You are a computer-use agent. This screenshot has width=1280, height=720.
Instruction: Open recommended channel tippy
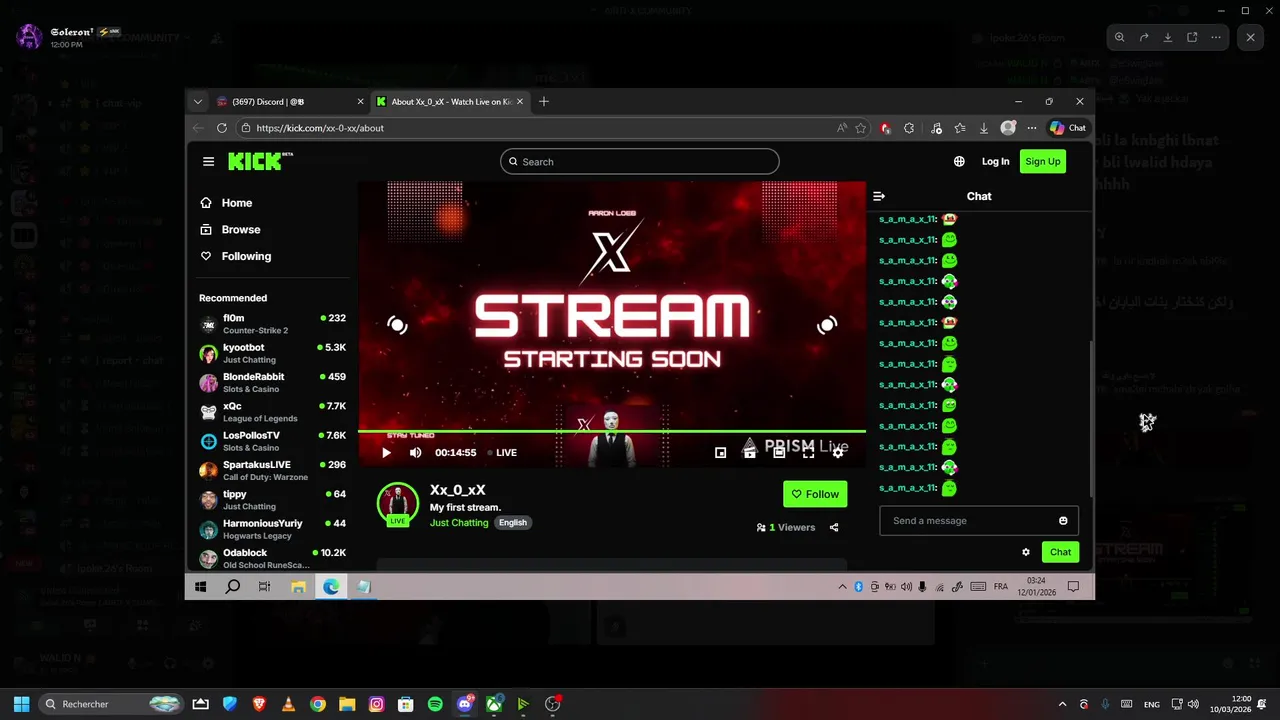click(x=273, y=500)
